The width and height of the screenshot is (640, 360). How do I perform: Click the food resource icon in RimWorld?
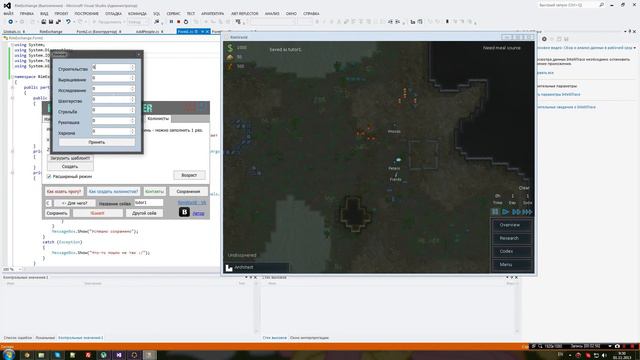pyautogui.click(x=230, y=57)
